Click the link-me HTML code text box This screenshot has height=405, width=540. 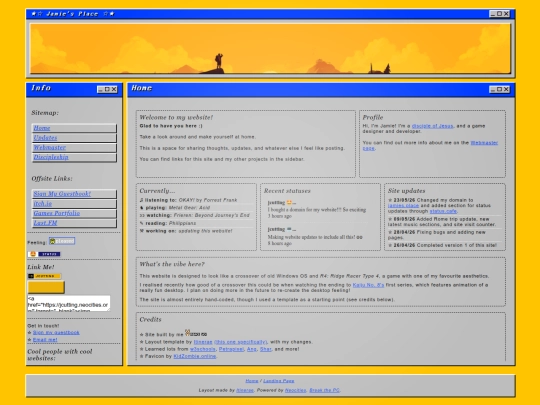(x=69, y=303)
